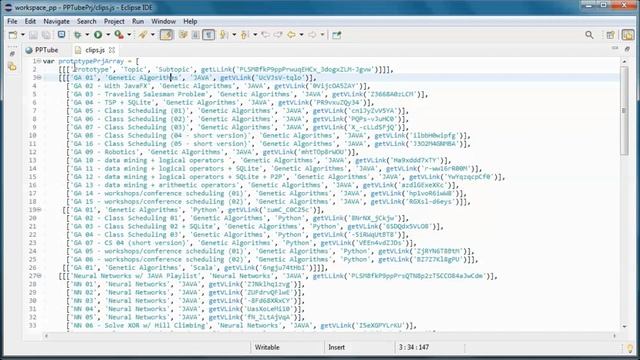Click the 3 : 34 : 147 cursor position field

coord(414,347)
